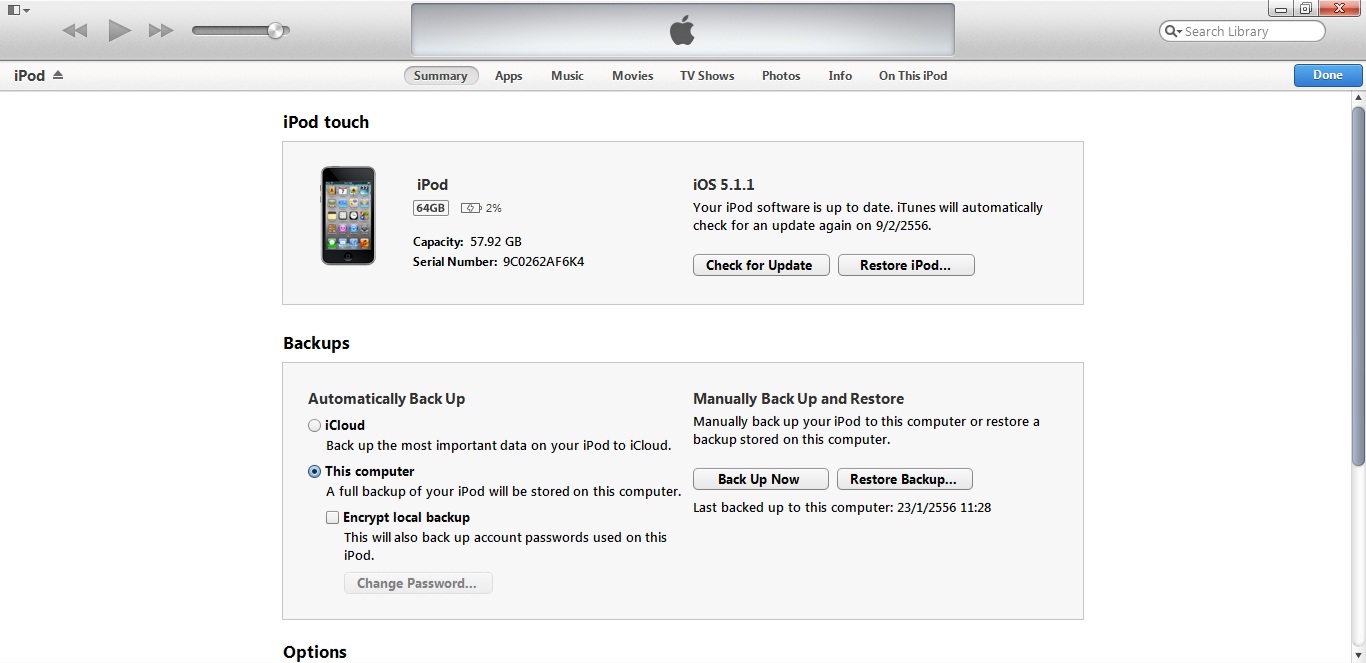1366x663 pixels.
Task: Select iCloud backup option
Action: (315, 425)
